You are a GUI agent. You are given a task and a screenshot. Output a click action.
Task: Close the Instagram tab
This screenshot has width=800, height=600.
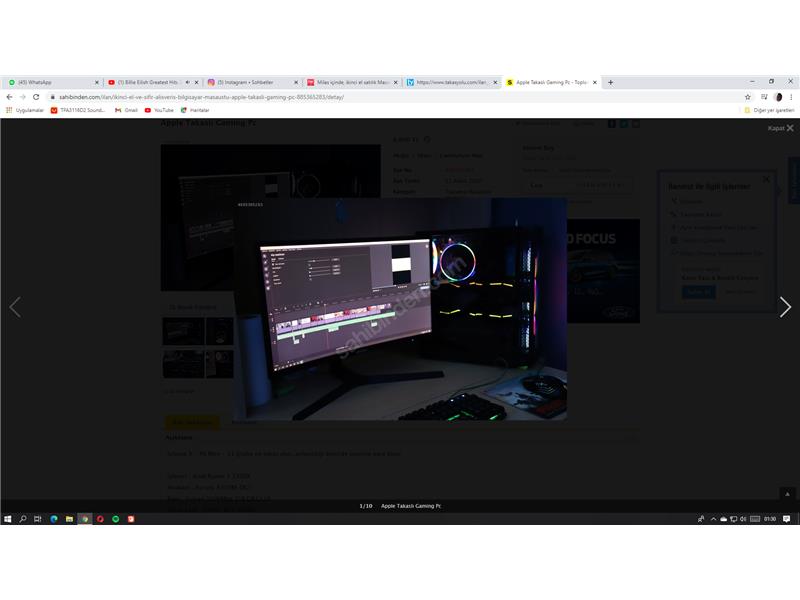[x=296, y=82]
